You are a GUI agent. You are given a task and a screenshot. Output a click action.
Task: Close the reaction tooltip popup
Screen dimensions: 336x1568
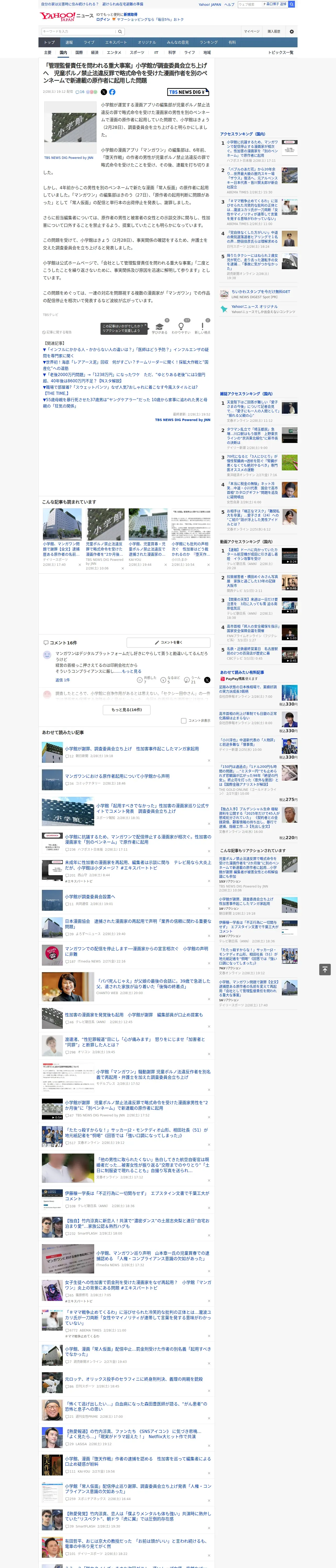point(146,326)
